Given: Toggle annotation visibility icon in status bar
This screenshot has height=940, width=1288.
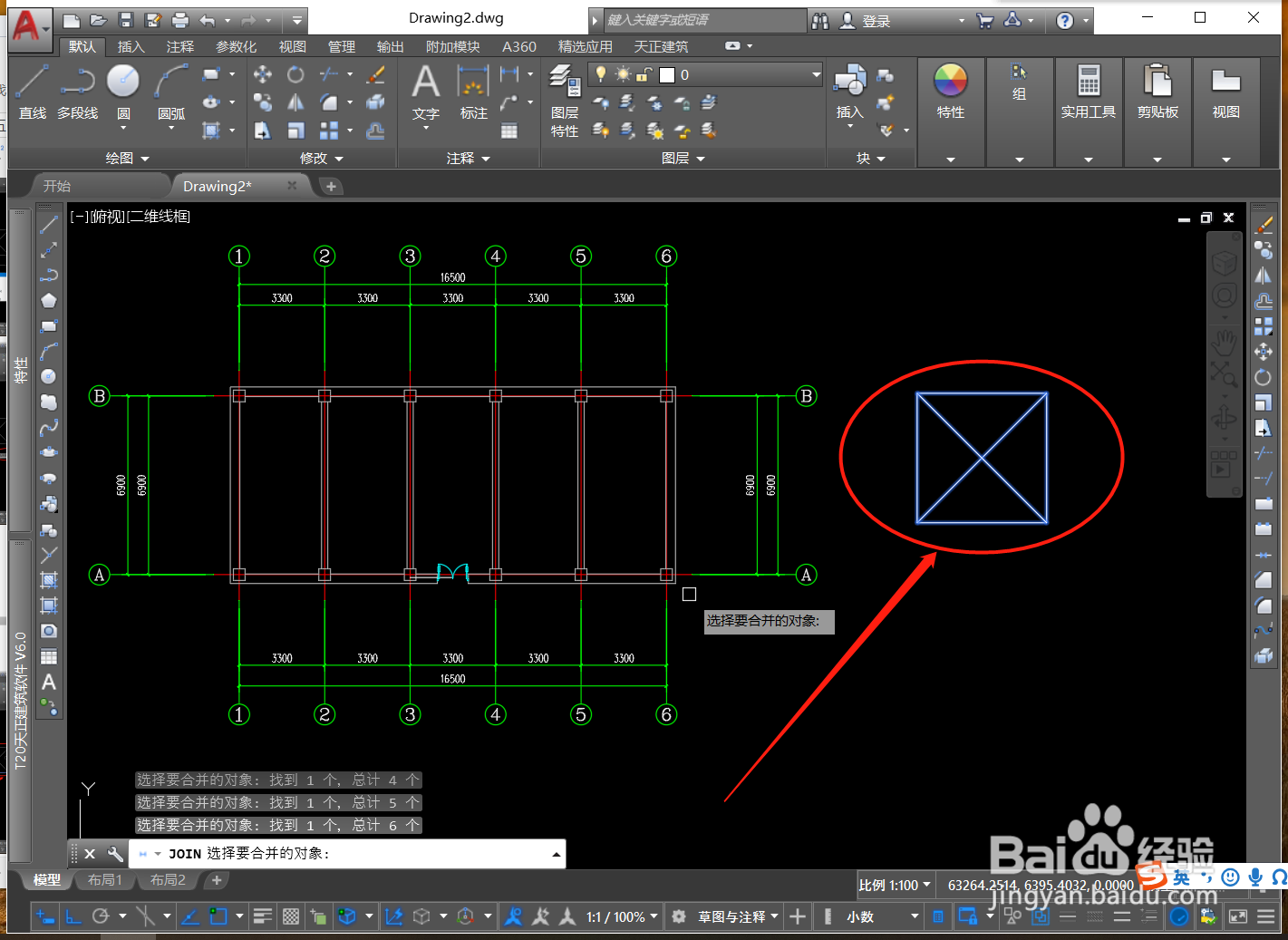Looking at the screenshot, I should click(513, 916).
